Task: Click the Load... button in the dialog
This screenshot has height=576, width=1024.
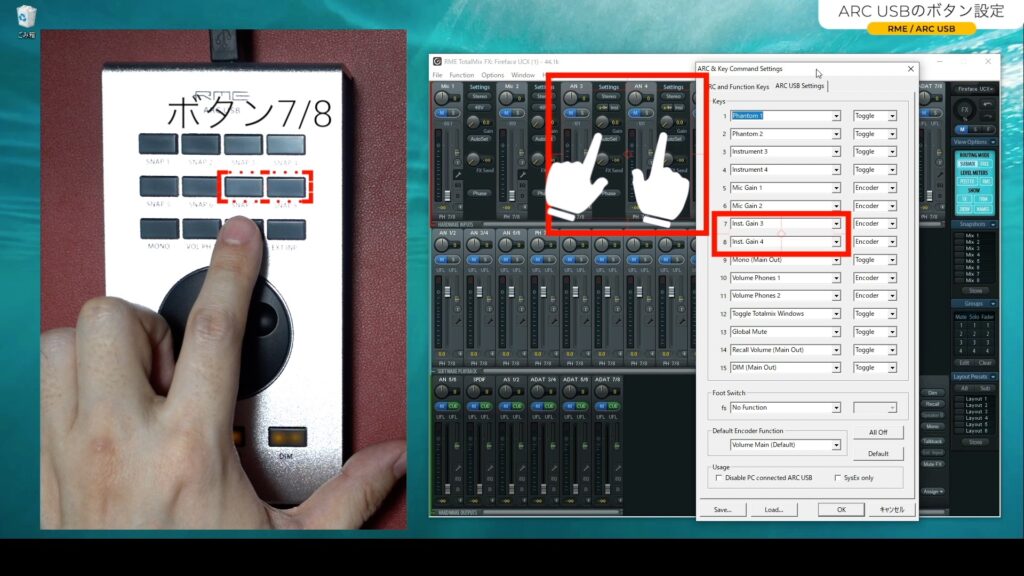Action: coord(774,509)
